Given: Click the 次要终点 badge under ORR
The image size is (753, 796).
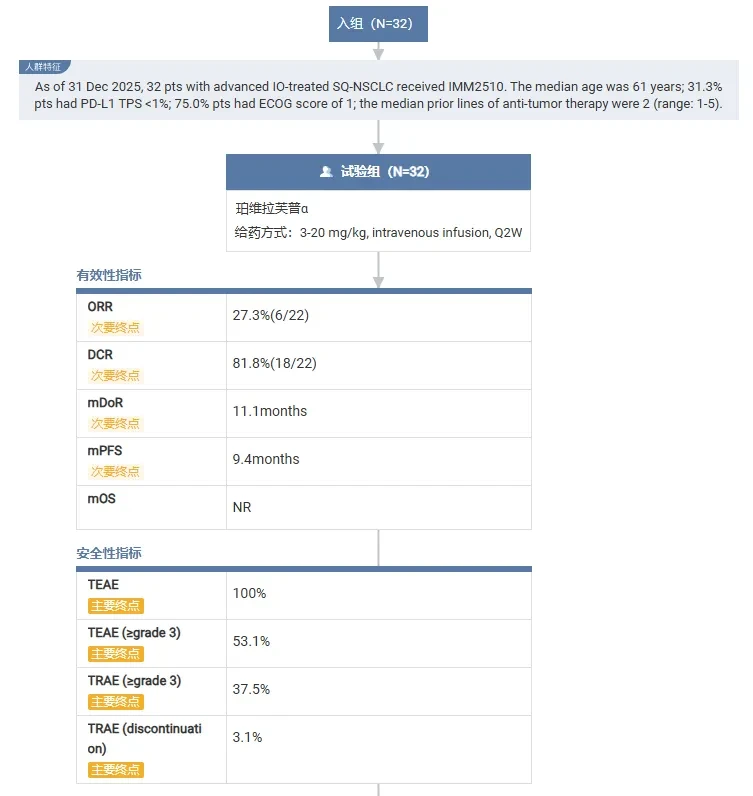Looking at the screenshot, I should point(115,328).
